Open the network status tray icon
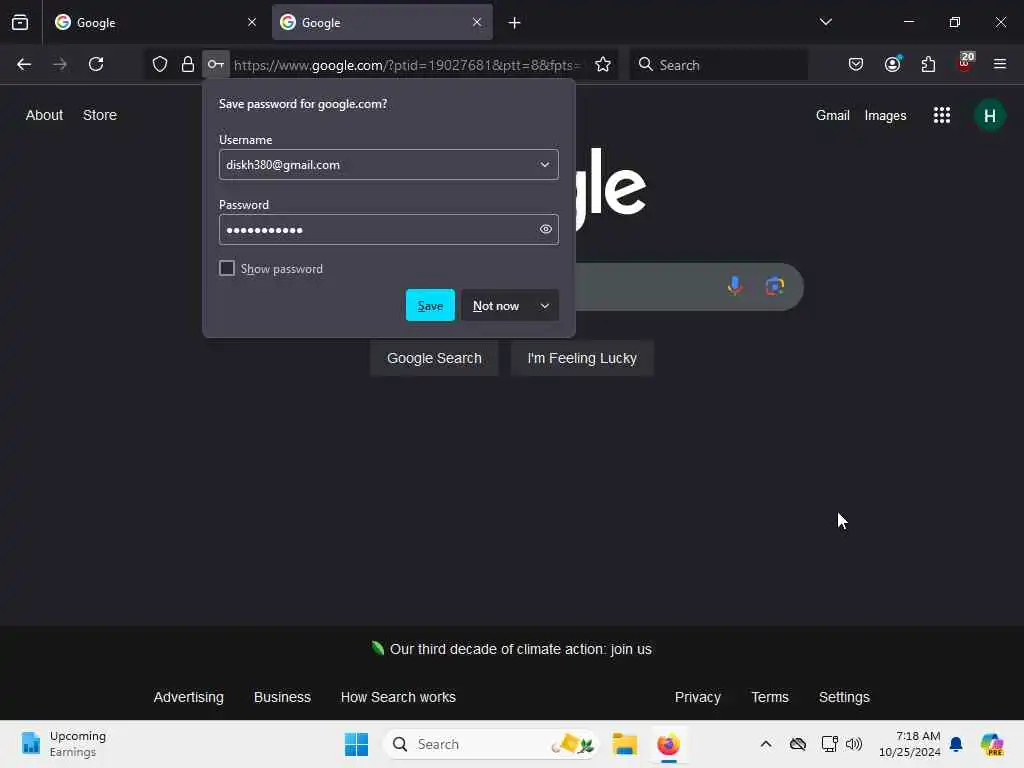 (829, 744)
